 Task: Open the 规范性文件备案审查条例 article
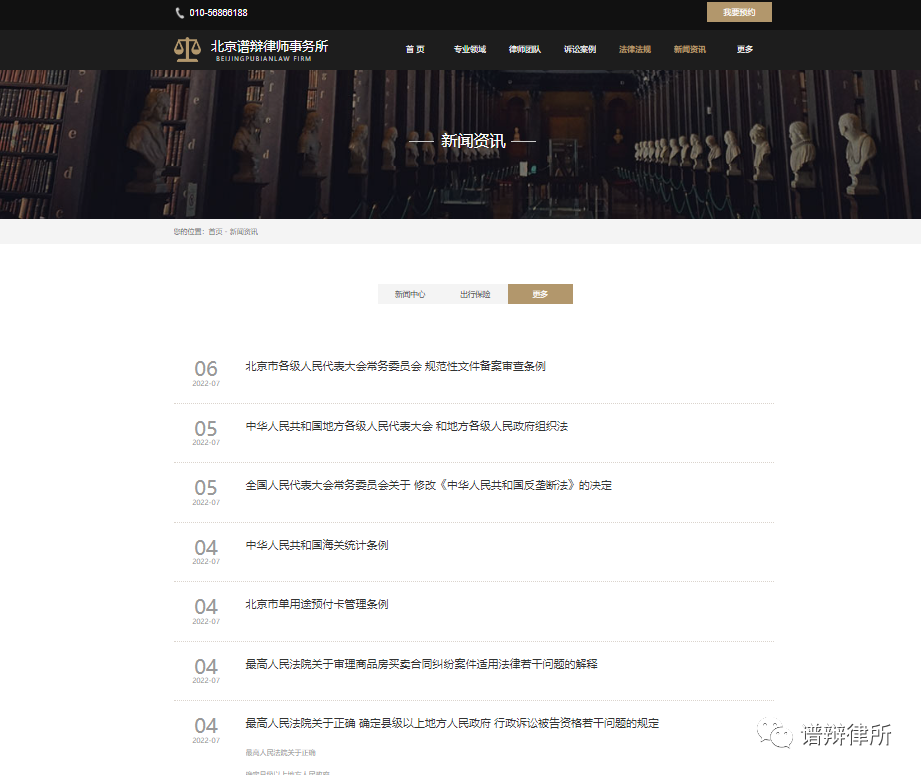(x=395, y=366)
